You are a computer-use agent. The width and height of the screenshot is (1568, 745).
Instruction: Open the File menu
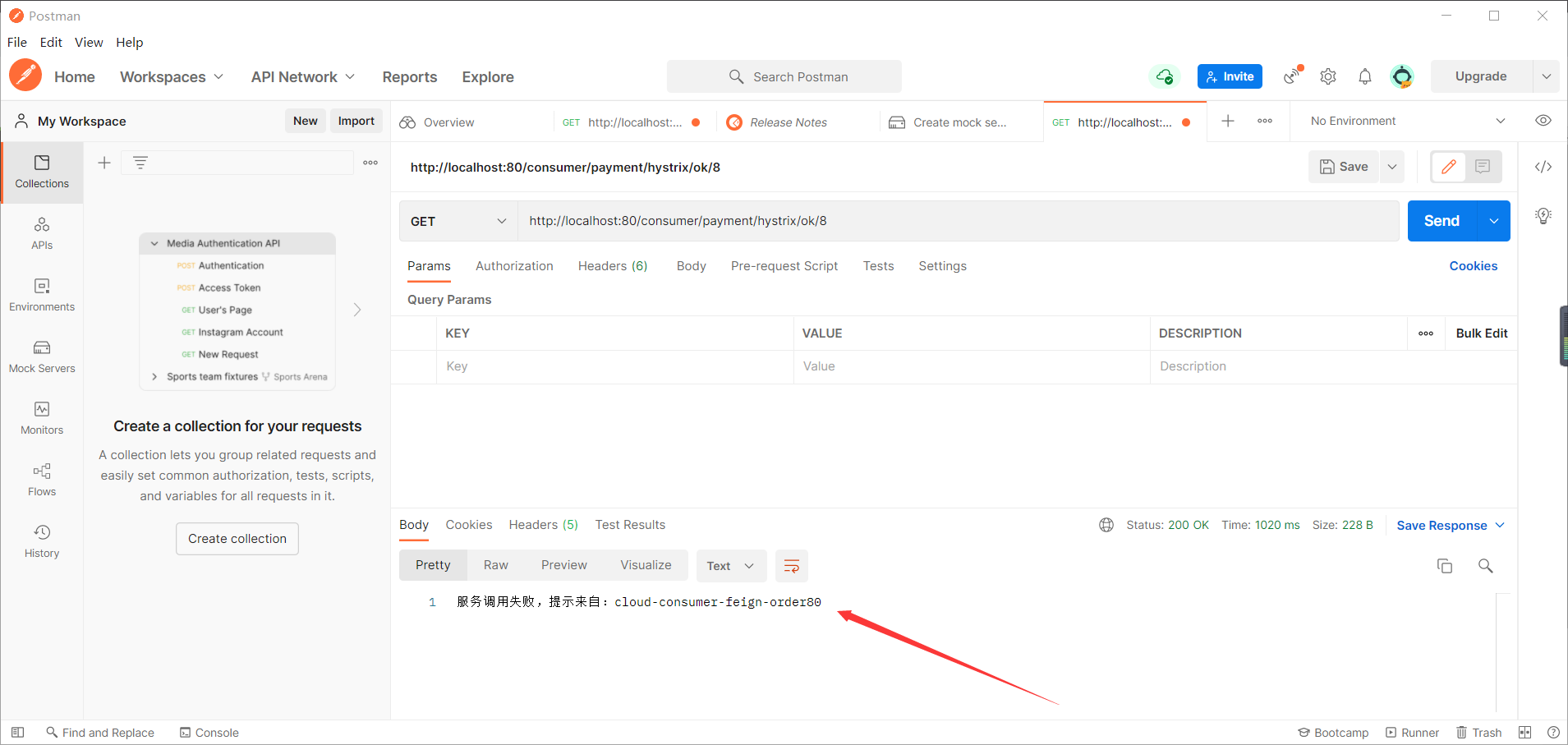[17, 42]
